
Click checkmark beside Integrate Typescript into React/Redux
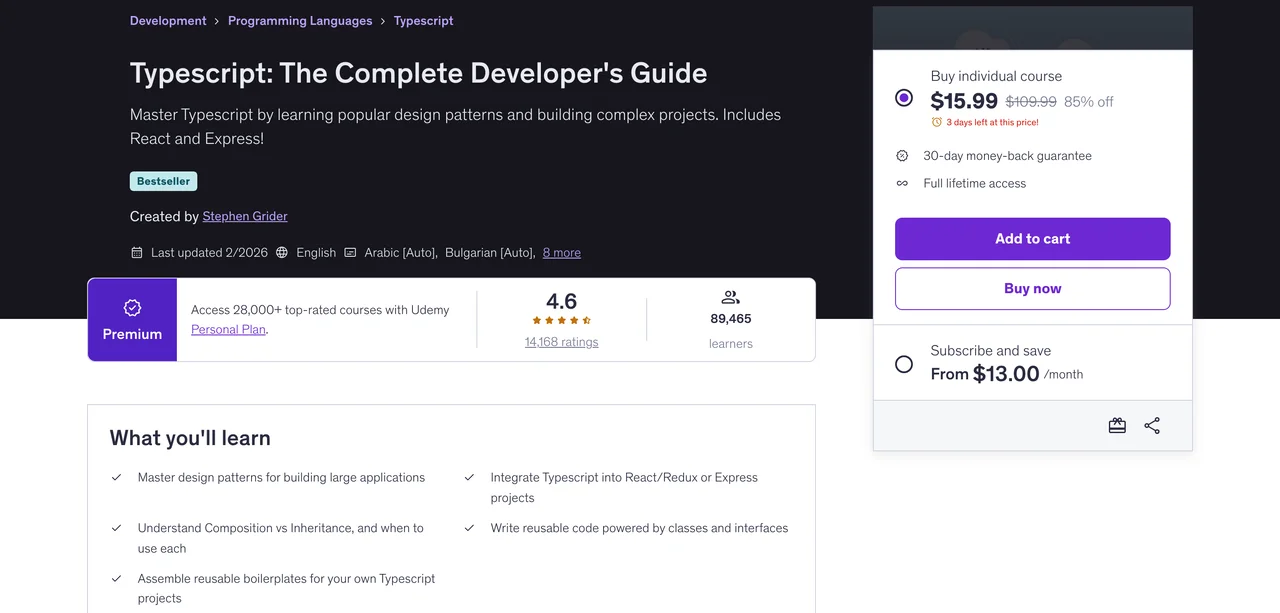point(469,478)
